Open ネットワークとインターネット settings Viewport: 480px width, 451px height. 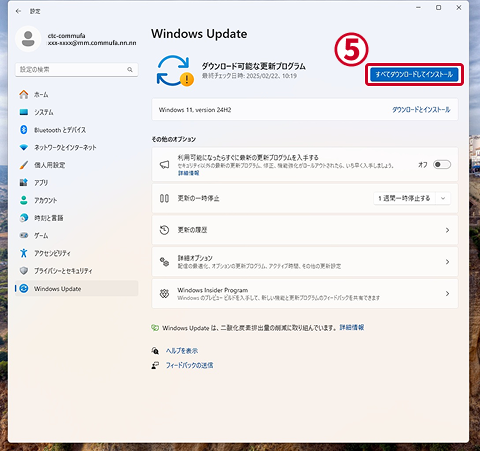coord(76,147)
